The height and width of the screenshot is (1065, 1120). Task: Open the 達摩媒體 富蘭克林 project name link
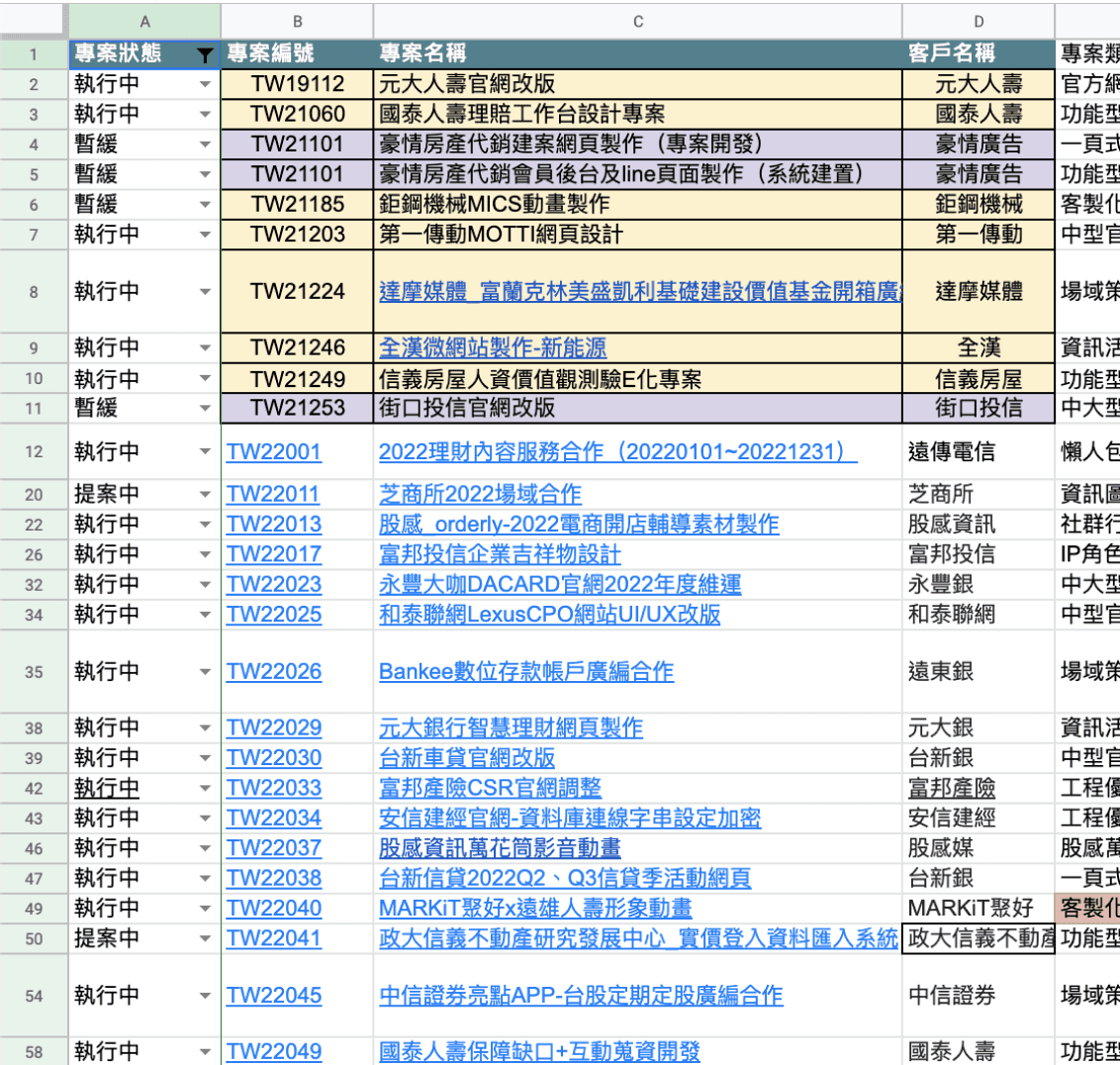point(640,292)
